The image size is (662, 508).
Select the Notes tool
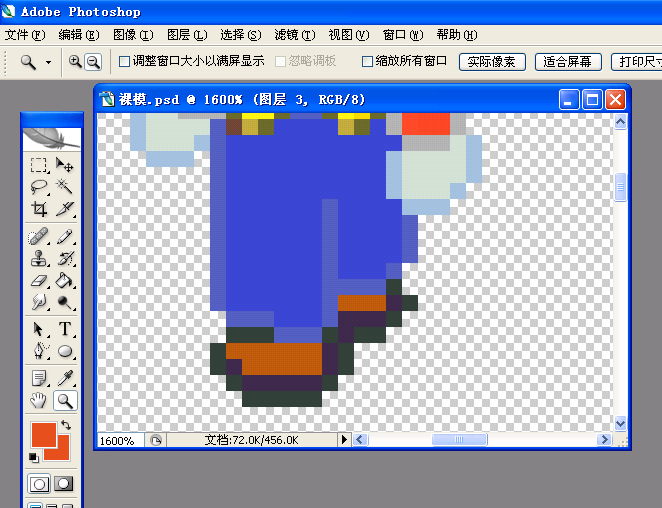(x=38, y=378)
